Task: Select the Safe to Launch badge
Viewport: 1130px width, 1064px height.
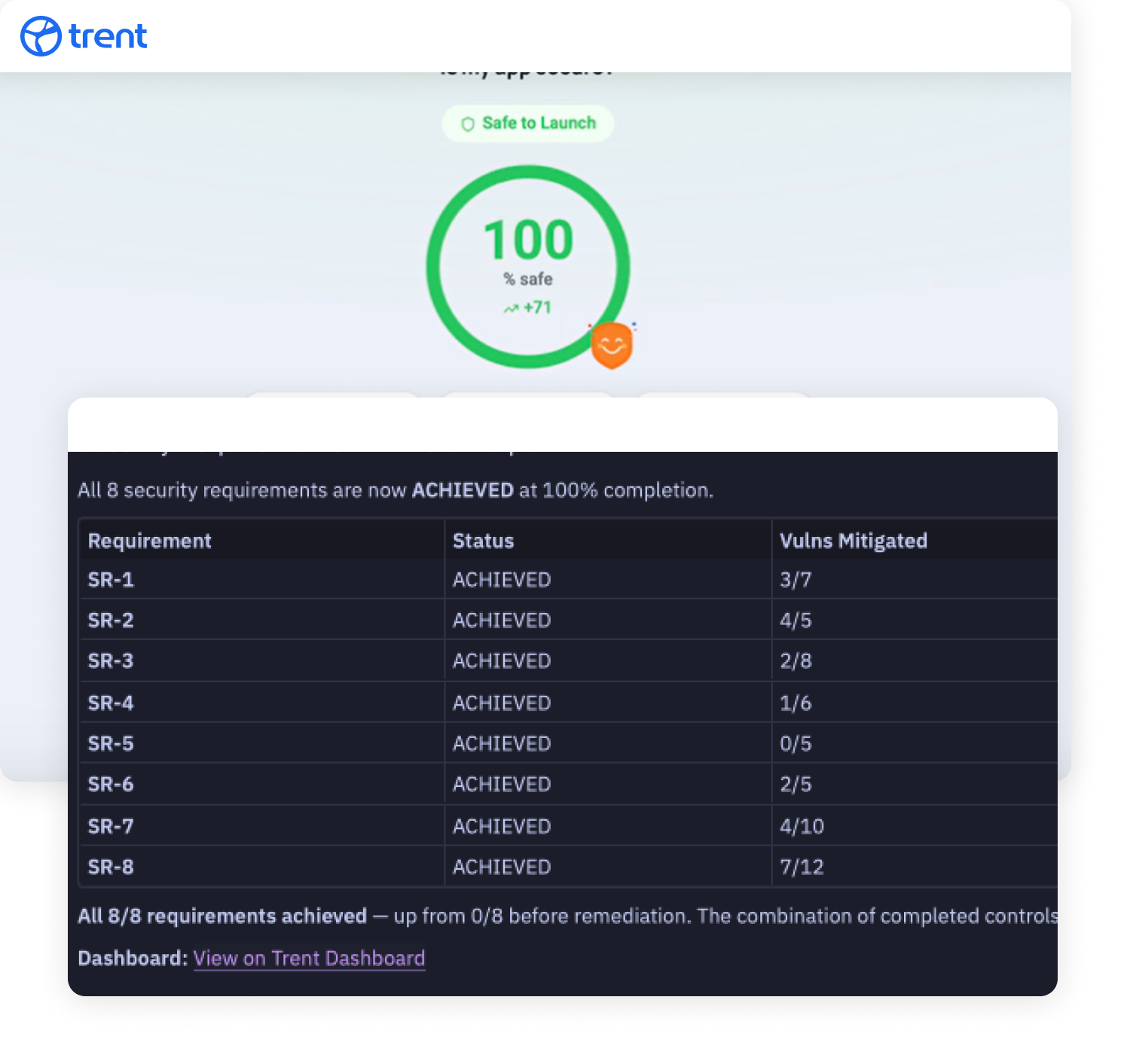Action: (528, 123)
